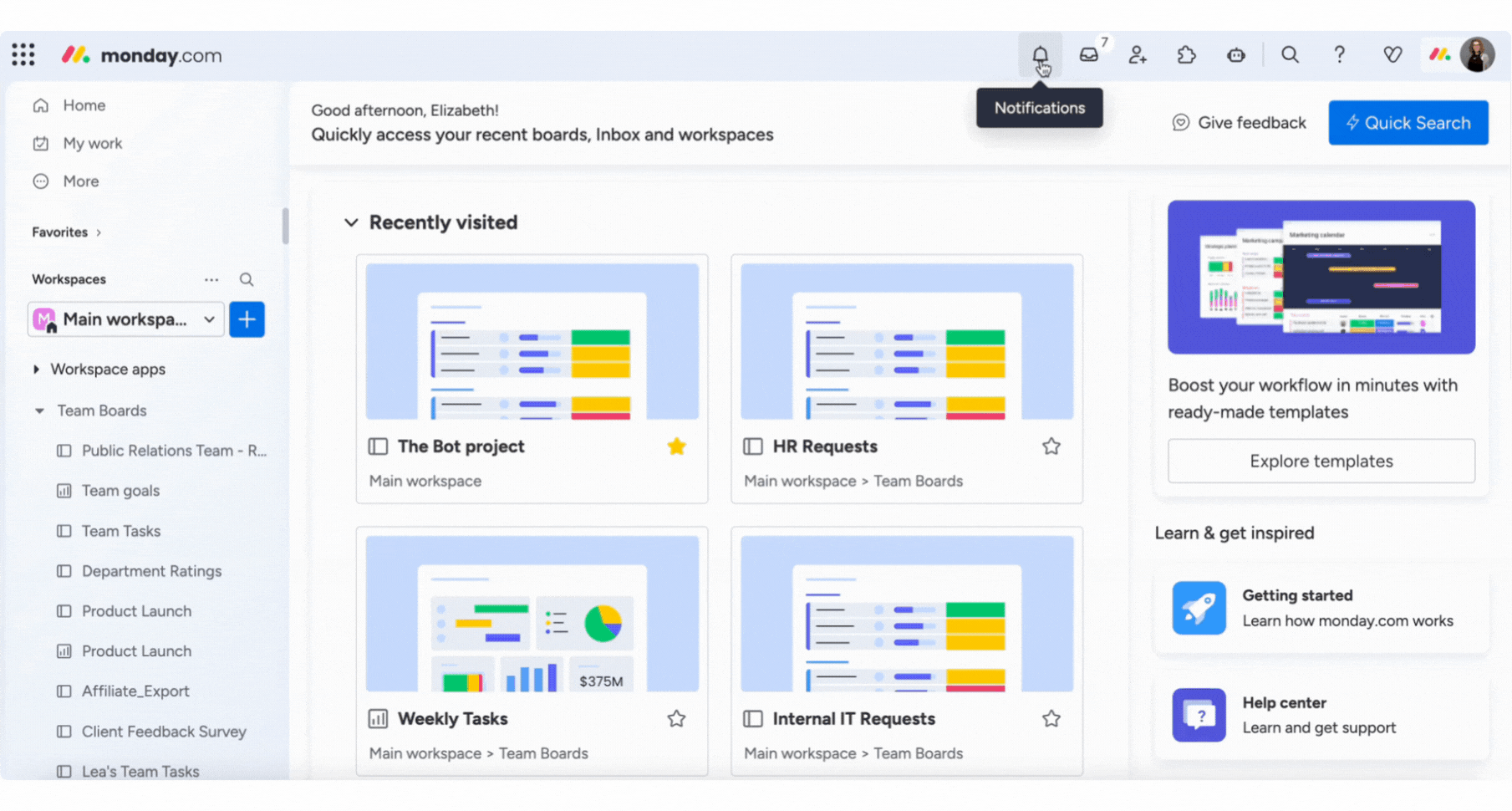Open the apps grid switcher icon
This screenshot has height=811, width=1512.
pyautogui.click(x=23, y=55)
